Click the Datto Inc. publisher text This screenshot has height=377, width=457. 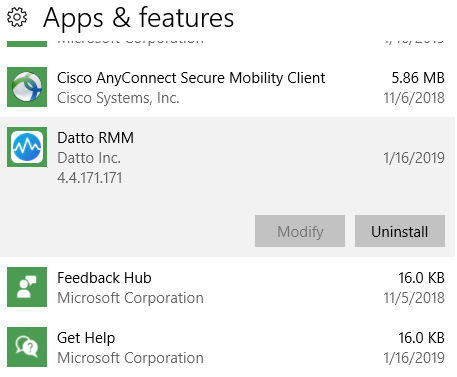pyautogui.click(x=89, y=158)
